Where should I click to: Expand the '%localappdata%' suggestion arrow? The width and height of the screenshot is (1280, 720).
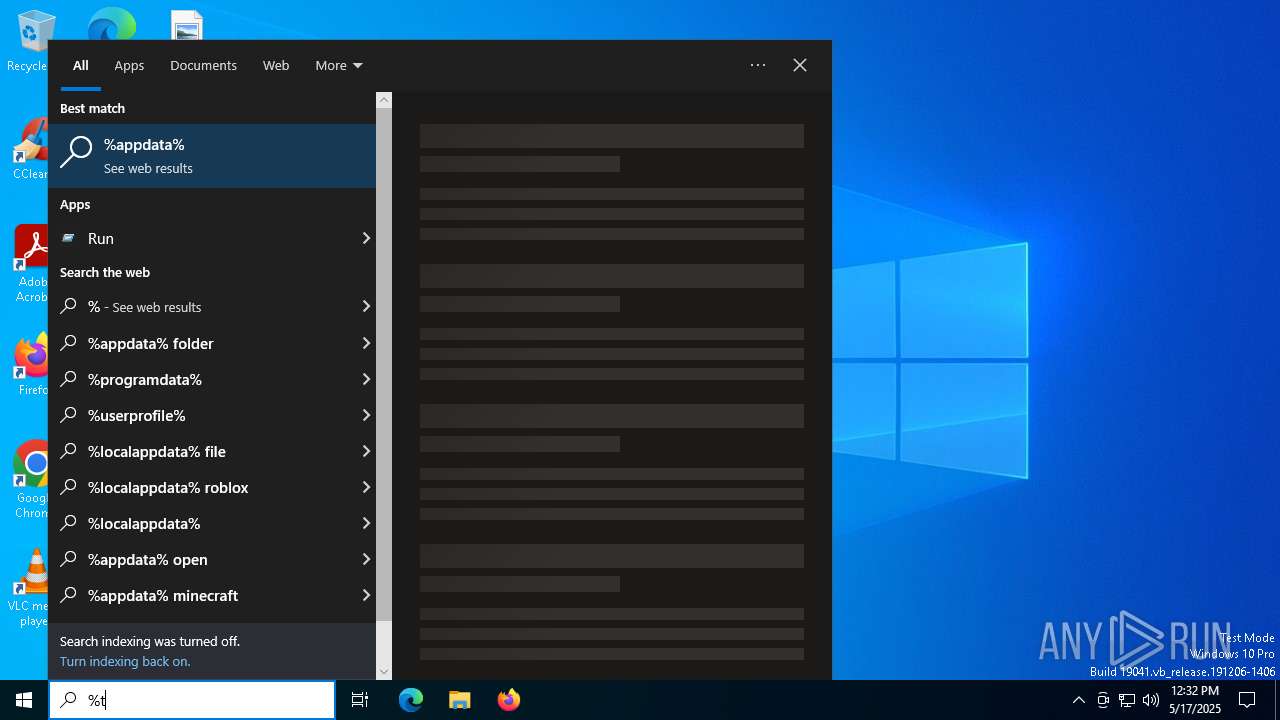366,523
